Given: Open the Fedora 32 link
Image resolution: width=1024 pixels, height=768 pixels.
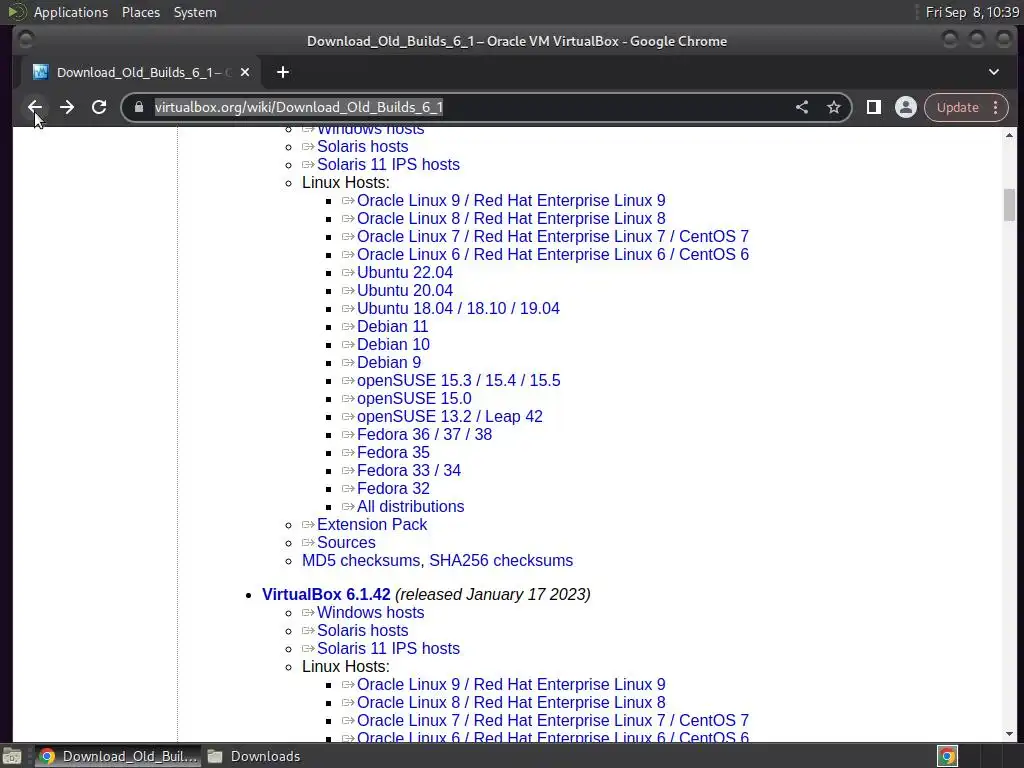Looking at the screenshot, I should tap(393, 488).
